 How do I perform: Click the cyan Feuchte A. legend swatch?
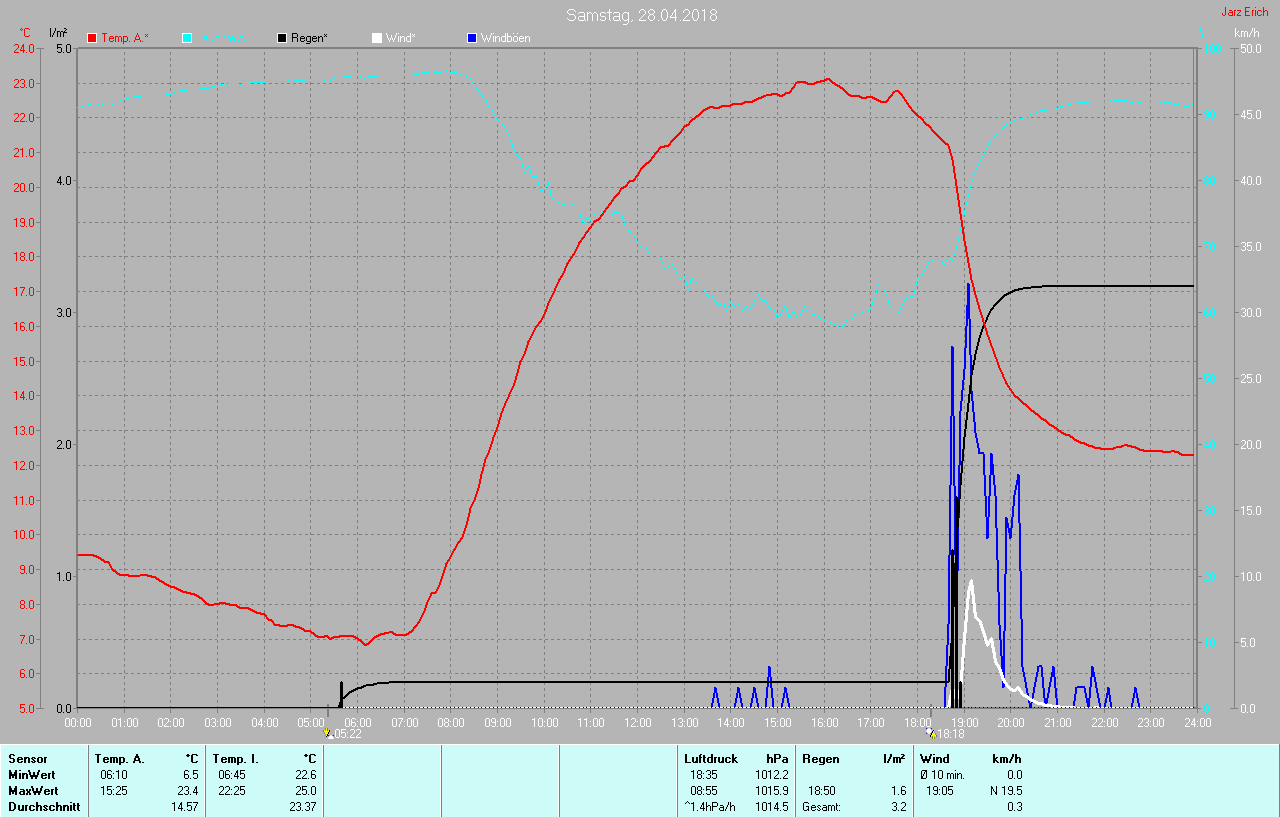(187, 38)
